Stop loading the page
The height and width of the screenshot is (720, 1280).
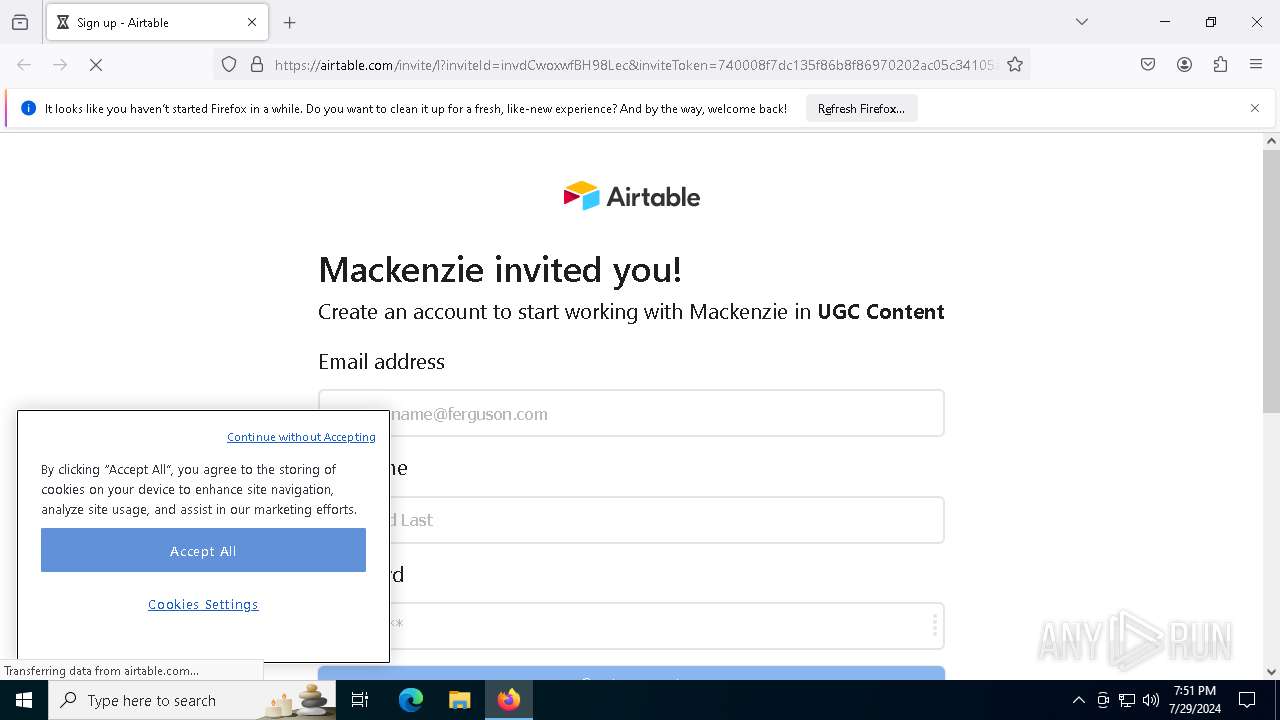click(x=96, y=65)
